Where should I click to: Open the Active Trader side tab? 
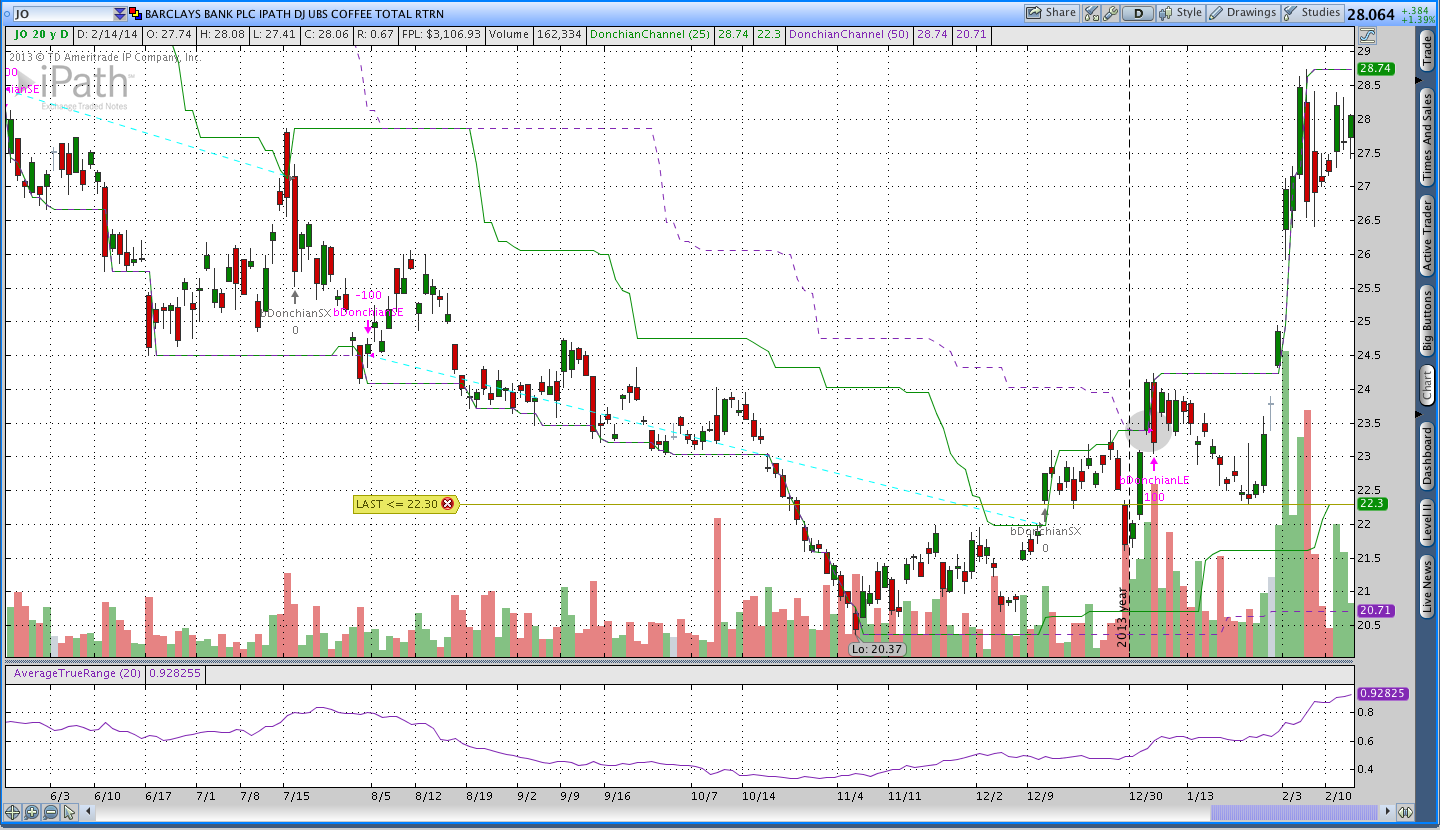(1427, 235)
